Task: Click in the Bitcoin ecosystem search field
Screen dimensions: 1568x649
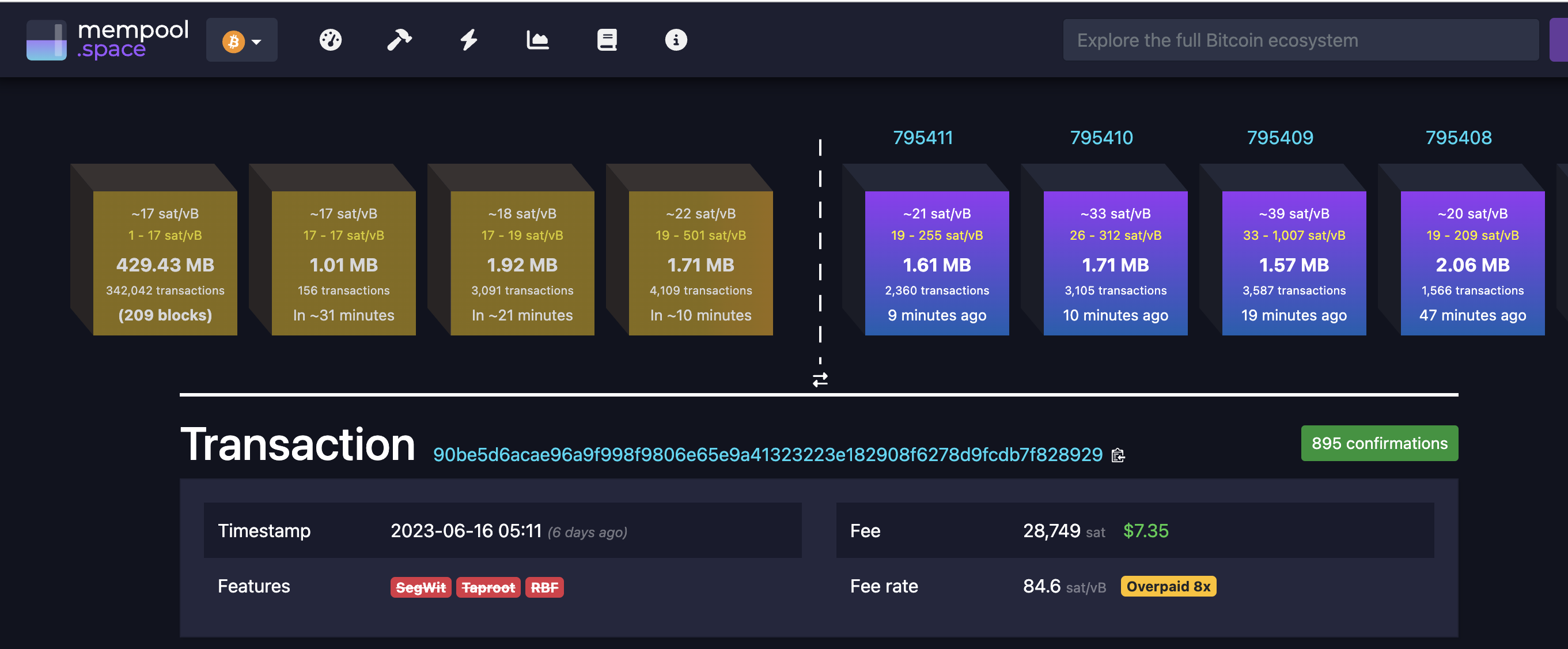Action: [1300, 40]
